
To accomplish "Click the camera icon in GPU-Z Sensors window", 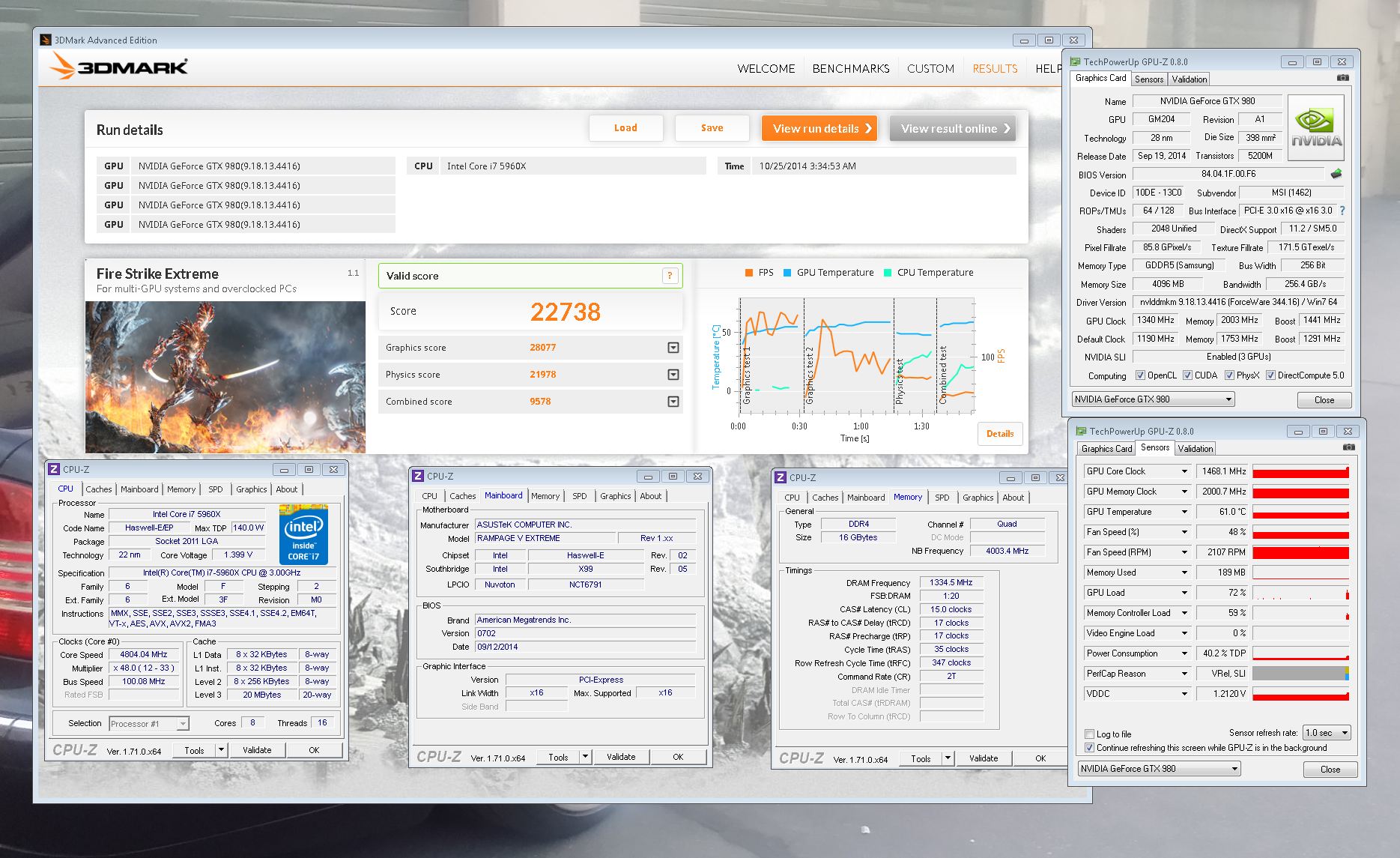I will (x=1349, y=447).
